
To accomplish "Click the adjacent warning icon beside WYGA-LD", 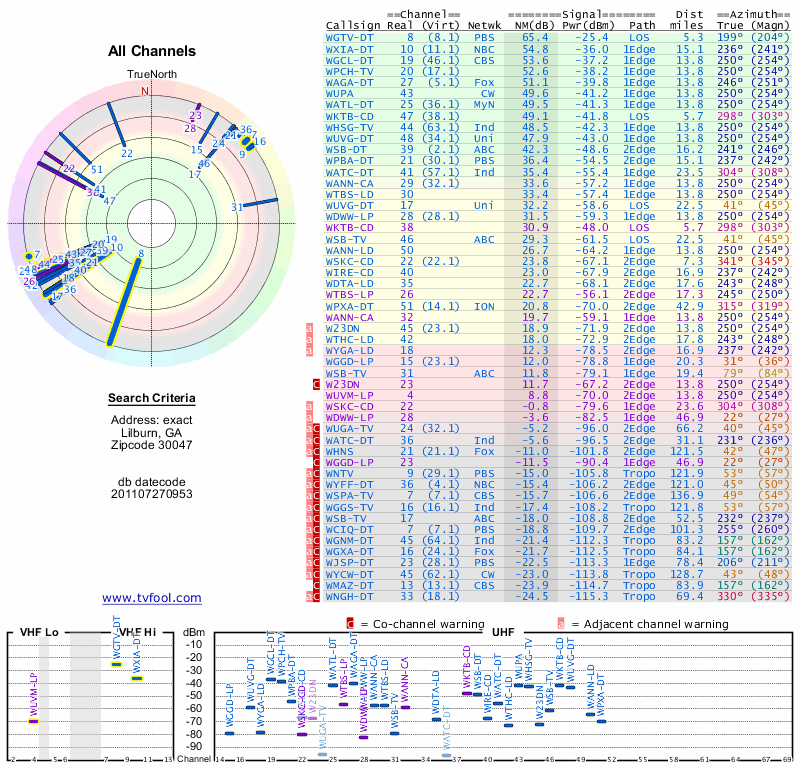I will click(309, 351).
